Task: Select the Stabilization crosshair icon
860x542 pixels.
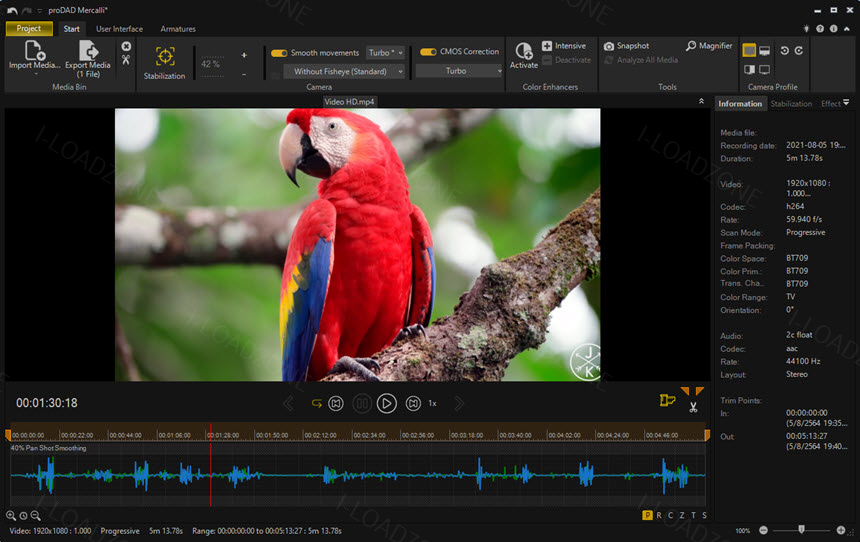Action: 165,56
